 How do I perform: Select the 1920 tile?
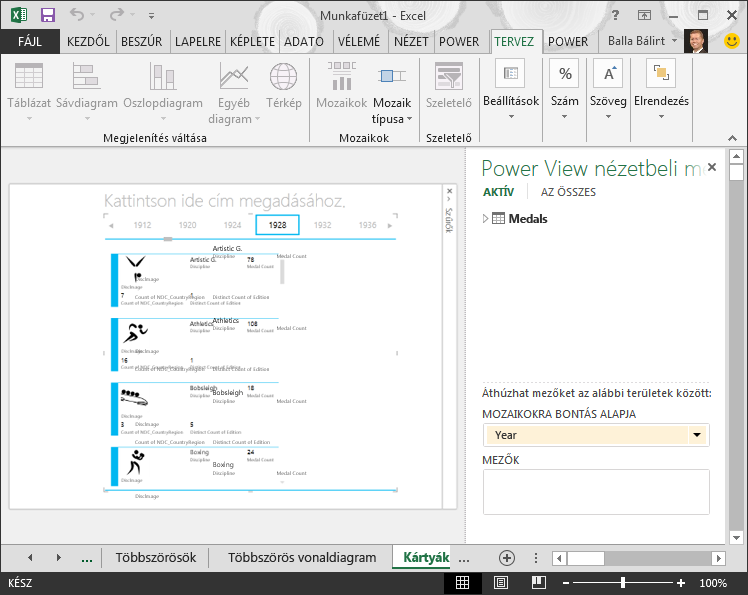[x=187, y=225]
